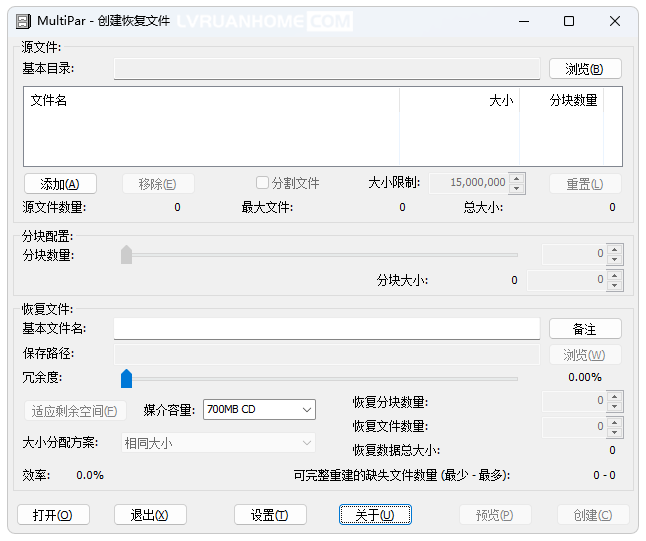Screen dimensions: 646x541
Task: Click the 关于(U) button
Action: coord(375,515)
